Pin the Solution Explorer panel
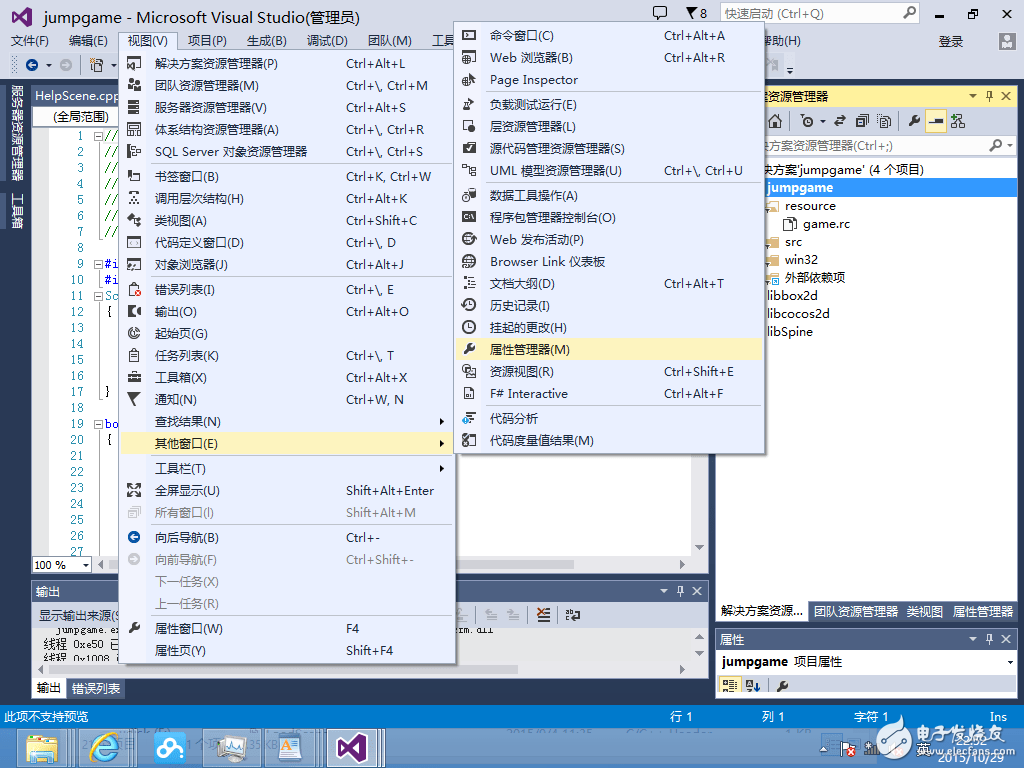The image size is (1024, 768). tap(989, 96)
